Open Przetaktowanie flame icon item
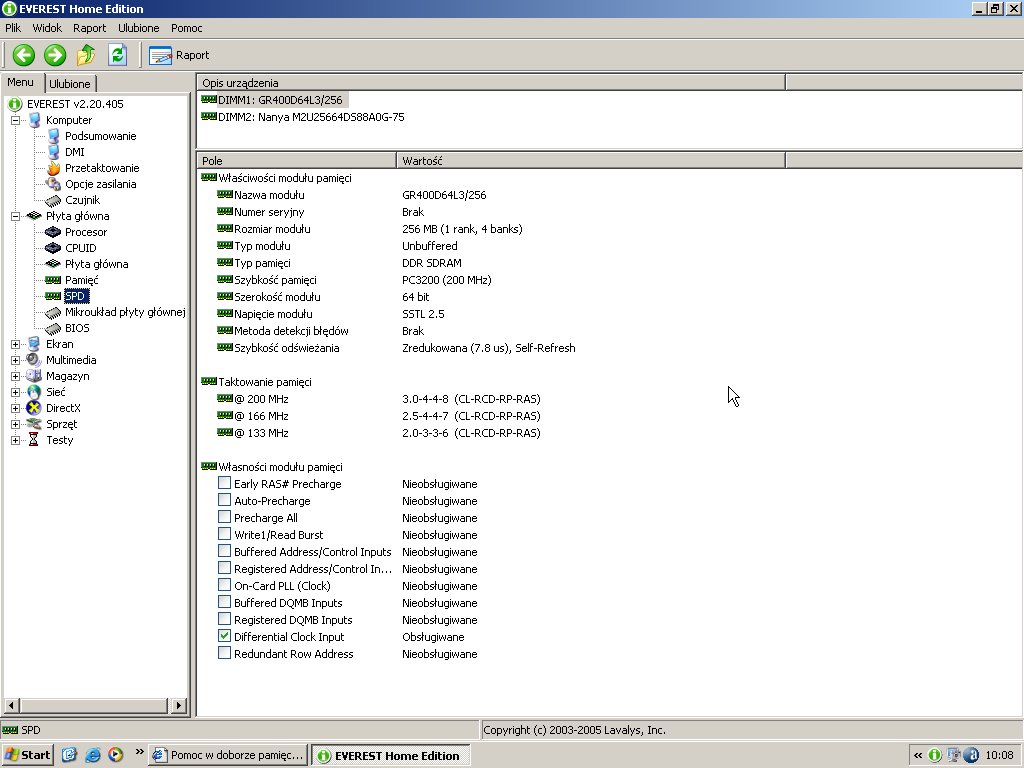 (x=54, y=168)
